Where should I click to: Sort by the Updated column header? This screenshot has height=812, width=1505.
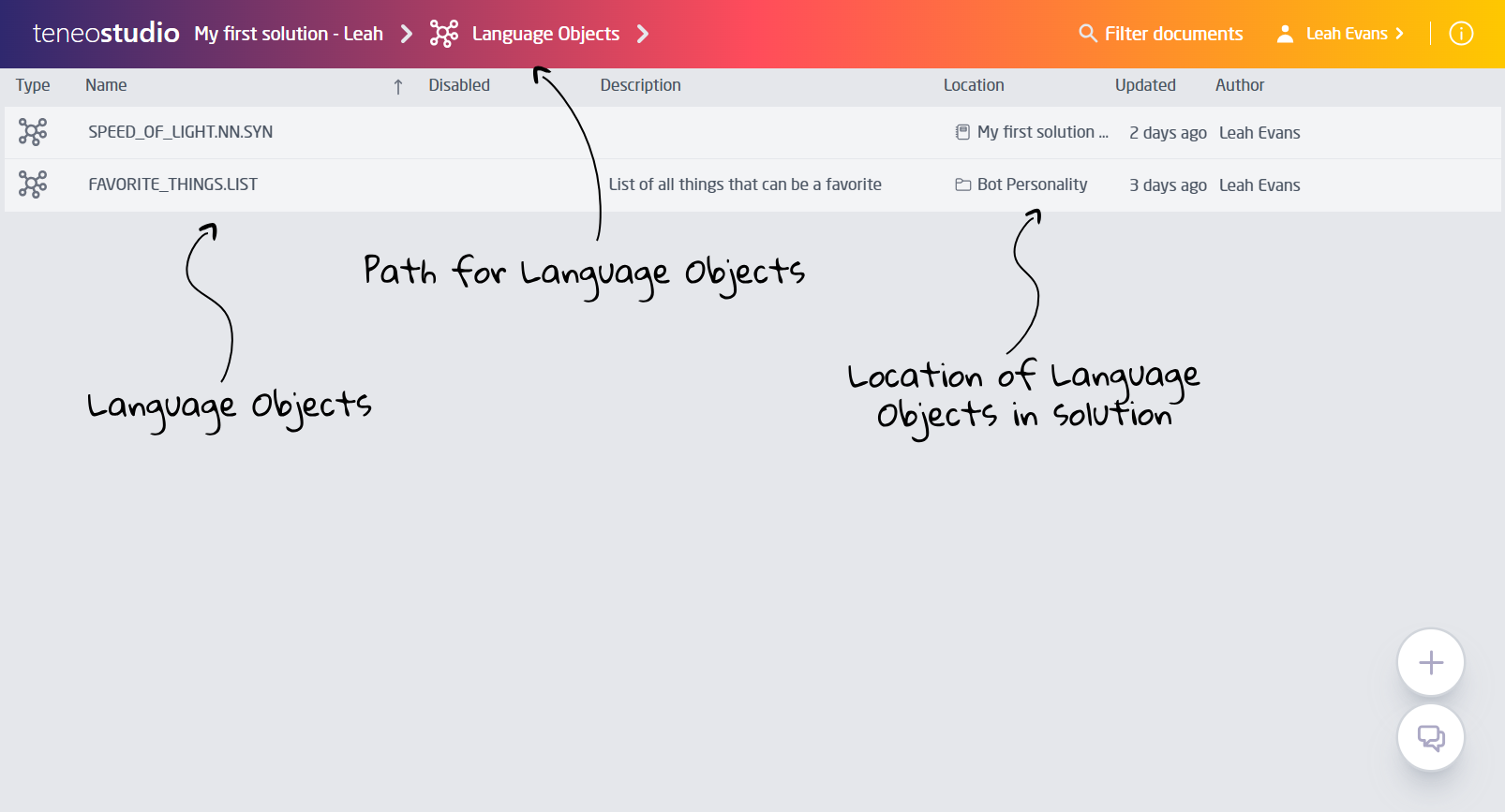tap(1144, 85)
